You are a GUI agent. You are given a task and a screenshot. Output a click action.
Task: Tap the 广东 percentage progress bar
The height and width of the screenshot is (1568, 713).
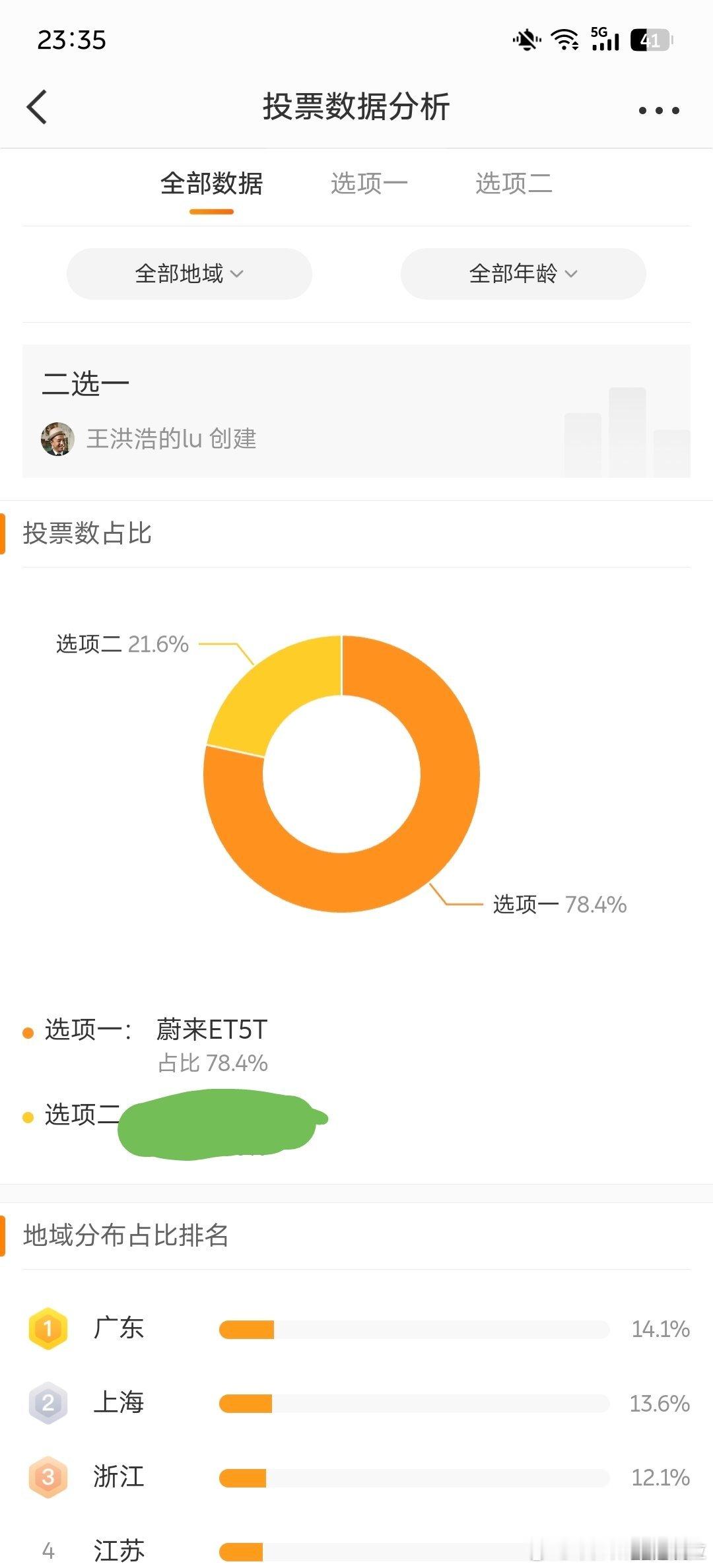click(414, 1329)
